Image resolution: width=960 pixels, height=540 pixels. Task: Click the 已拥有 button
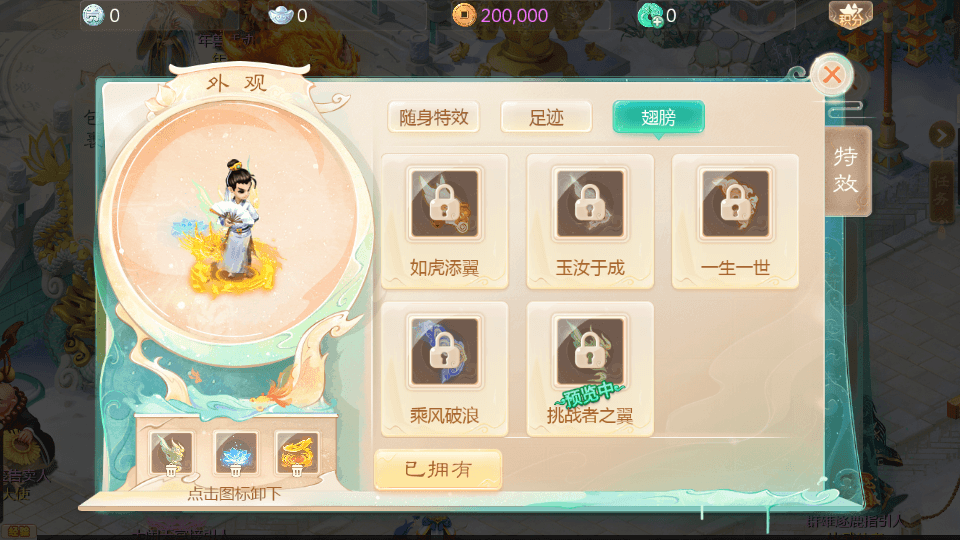pos(438,470)
